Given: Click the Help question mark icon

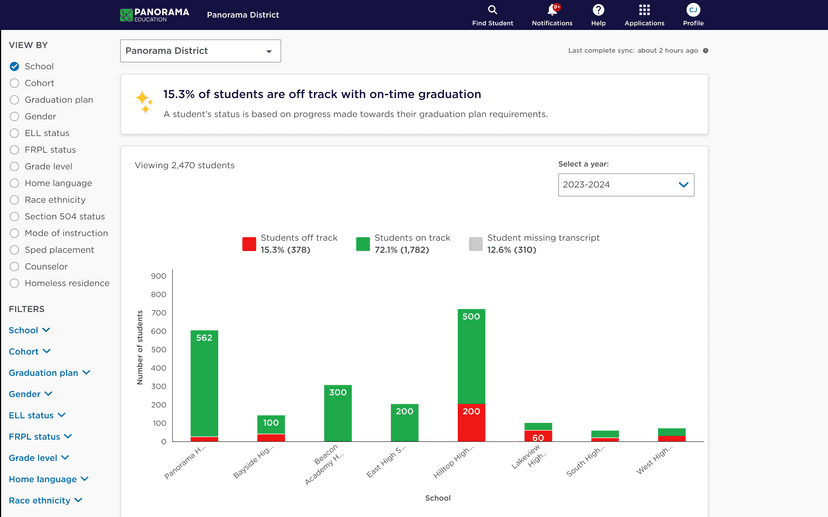Looking at the screenshot, I should coord(598,10).
